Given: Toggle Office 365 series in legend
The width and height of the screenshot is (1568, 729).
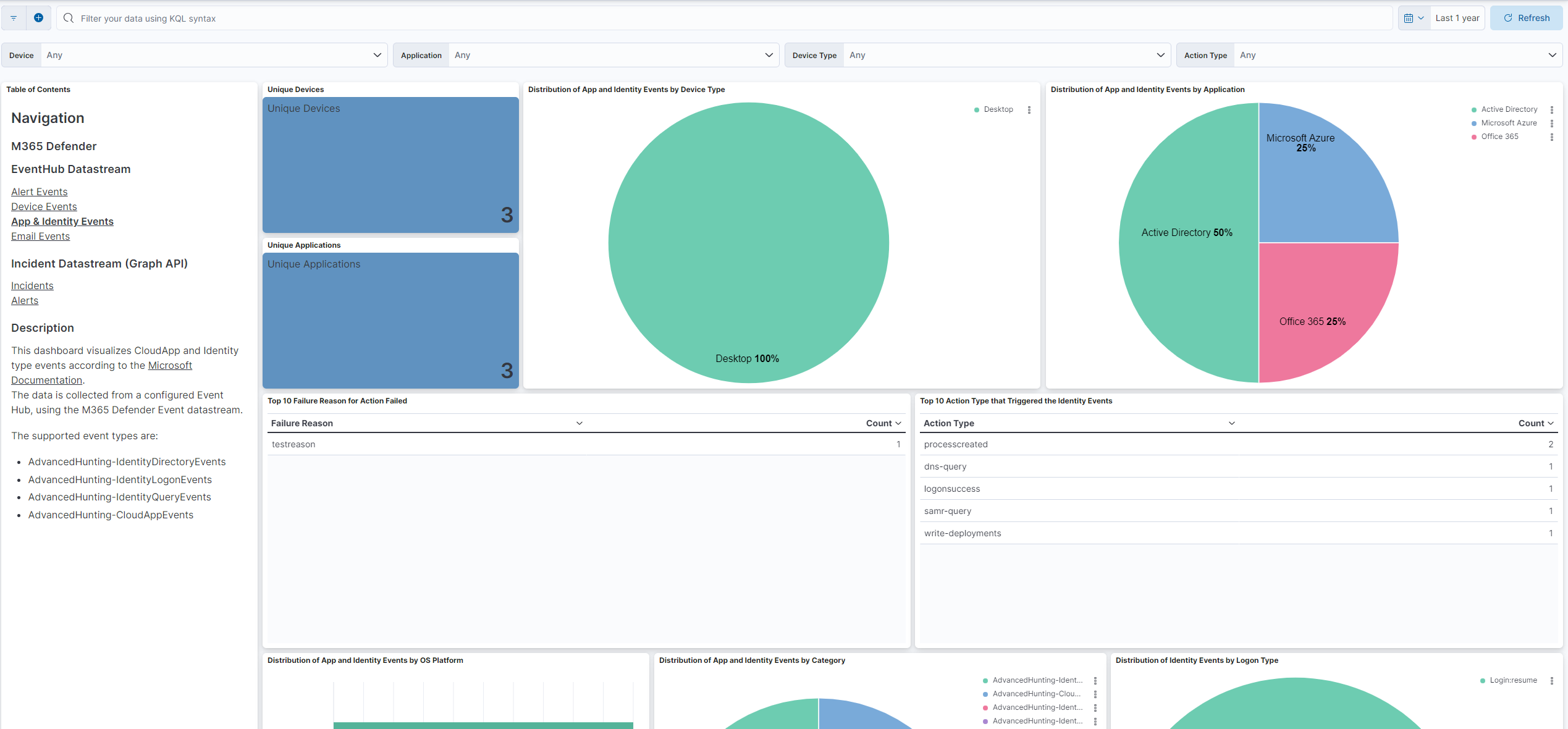Looking at the screenshot, I should point(1499,137).
